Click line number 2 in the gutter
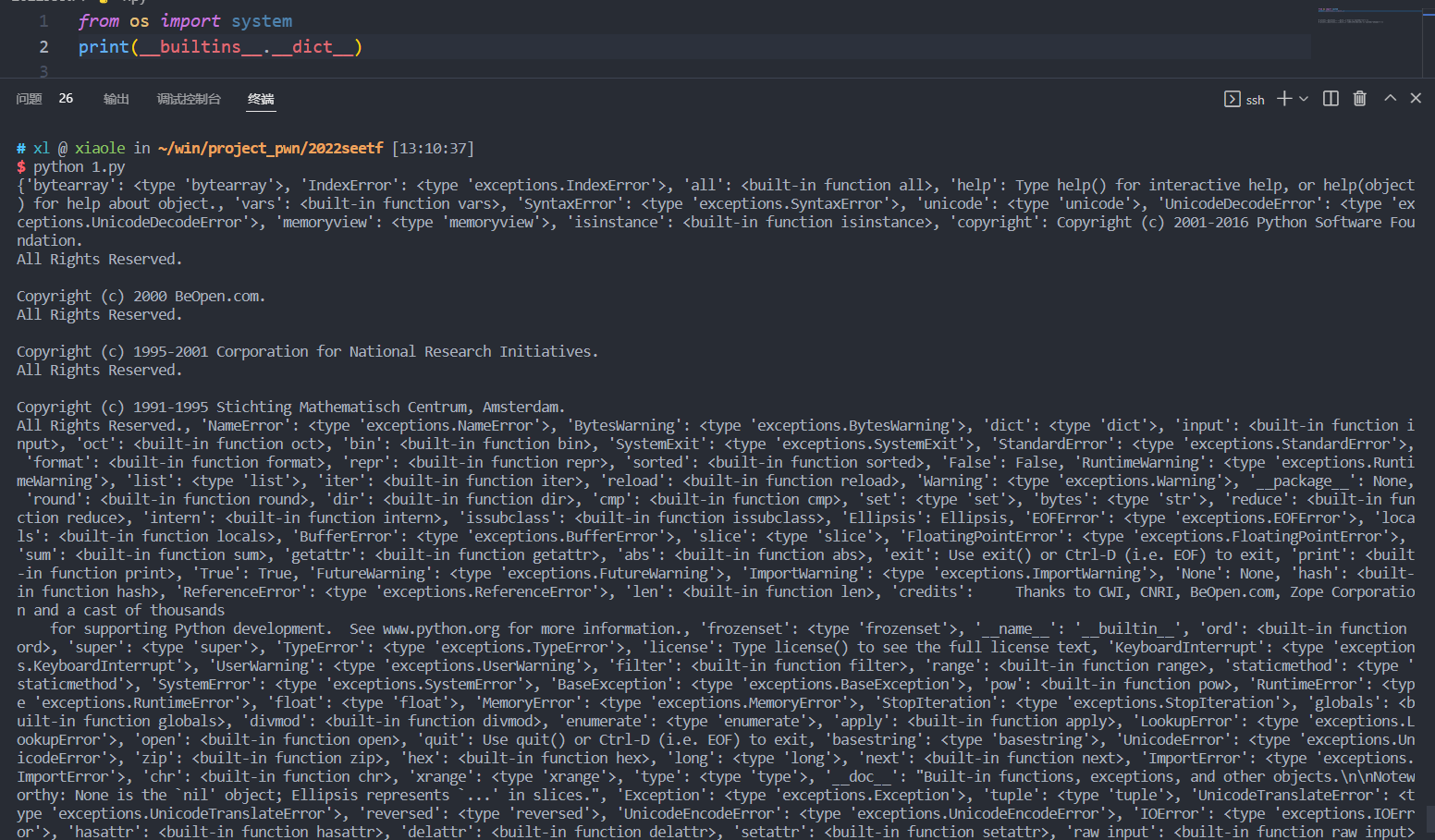Screen dimensions: 1435x840 pyautogui.click(x=43, y=46)
